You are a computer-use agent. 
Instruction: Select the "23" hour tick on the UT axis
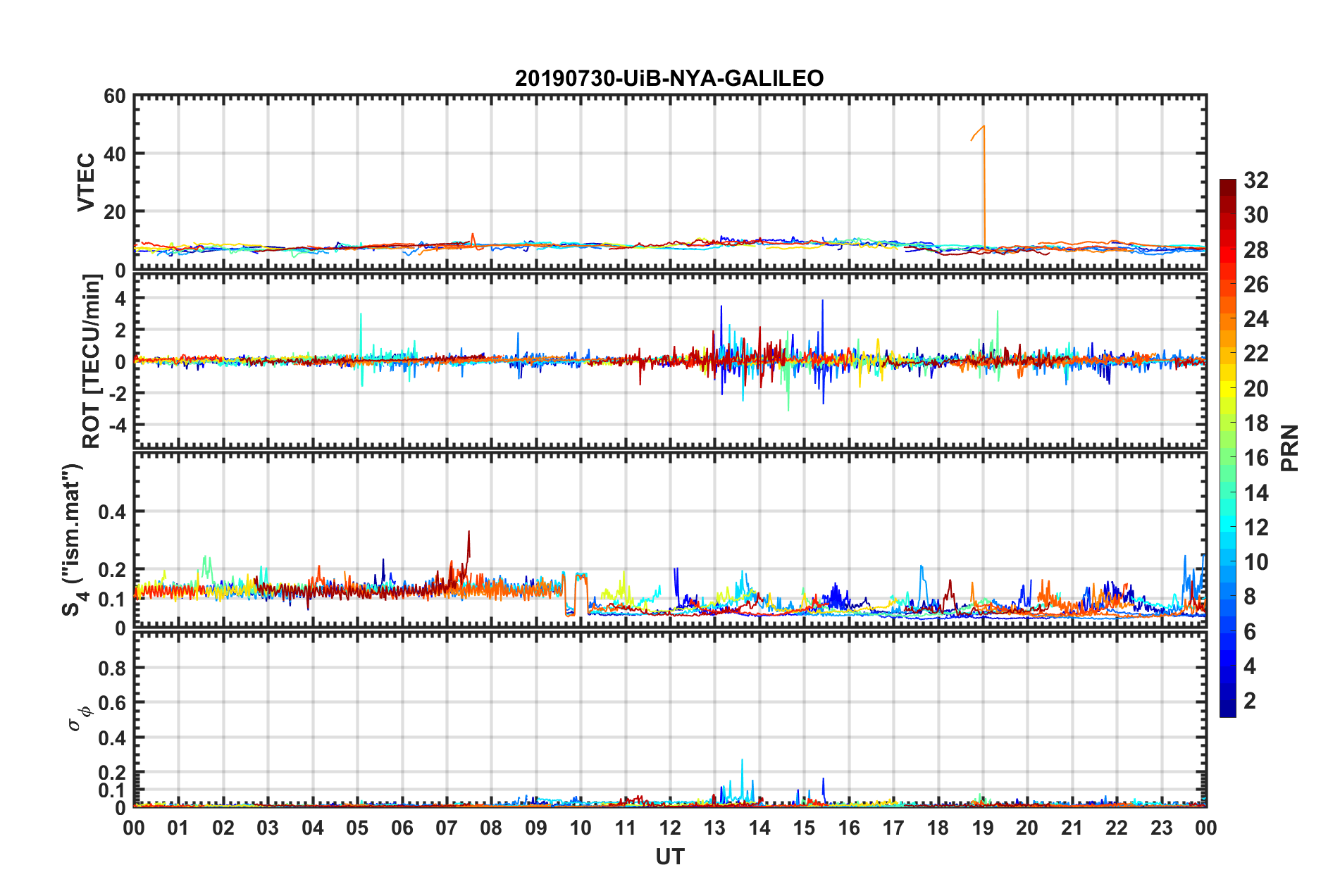[x=1162, y=828]
